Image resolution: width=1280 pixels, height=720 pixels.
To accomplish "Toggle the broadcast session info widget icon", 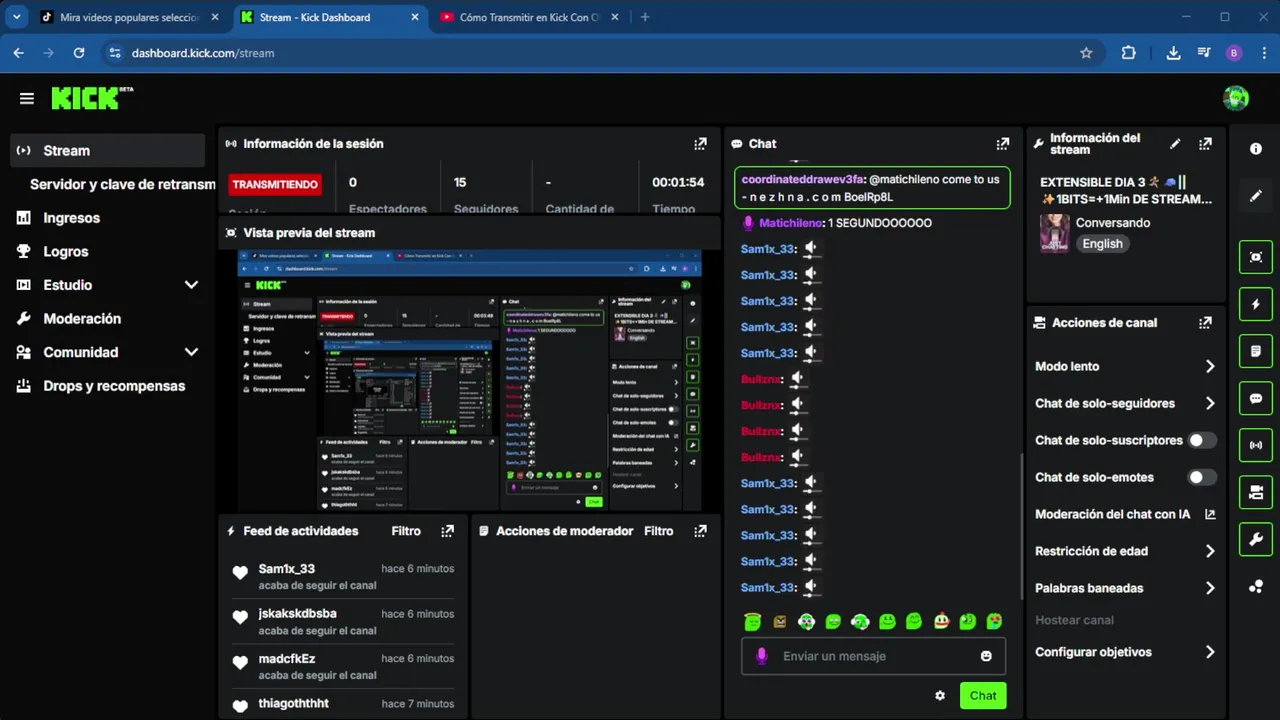I will (1256, 445).
